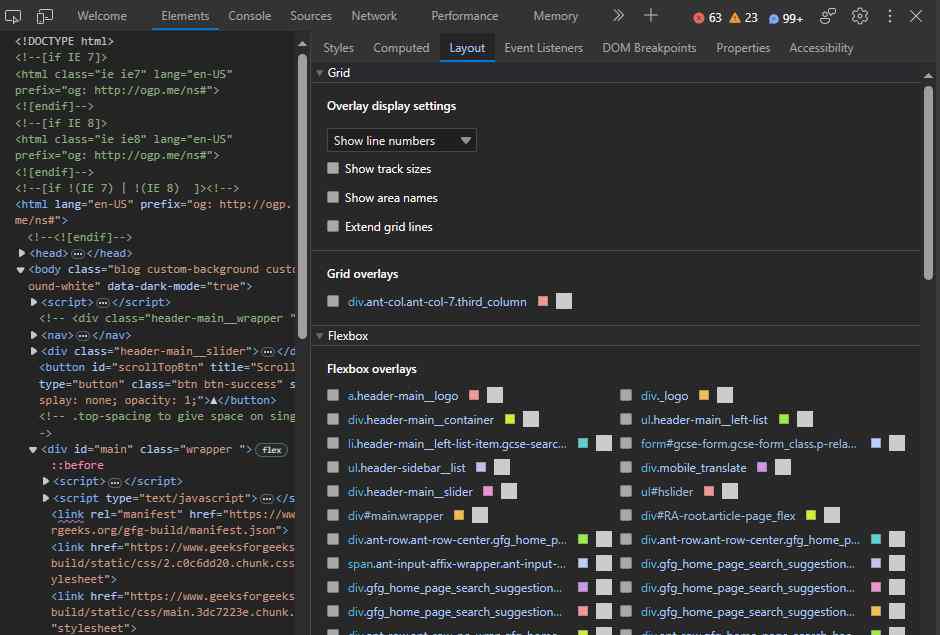Image resolution: width=940 pixels, height=635 pixels.
Task: Click the yellow warnings count indicator
Action: coord(744,17)
